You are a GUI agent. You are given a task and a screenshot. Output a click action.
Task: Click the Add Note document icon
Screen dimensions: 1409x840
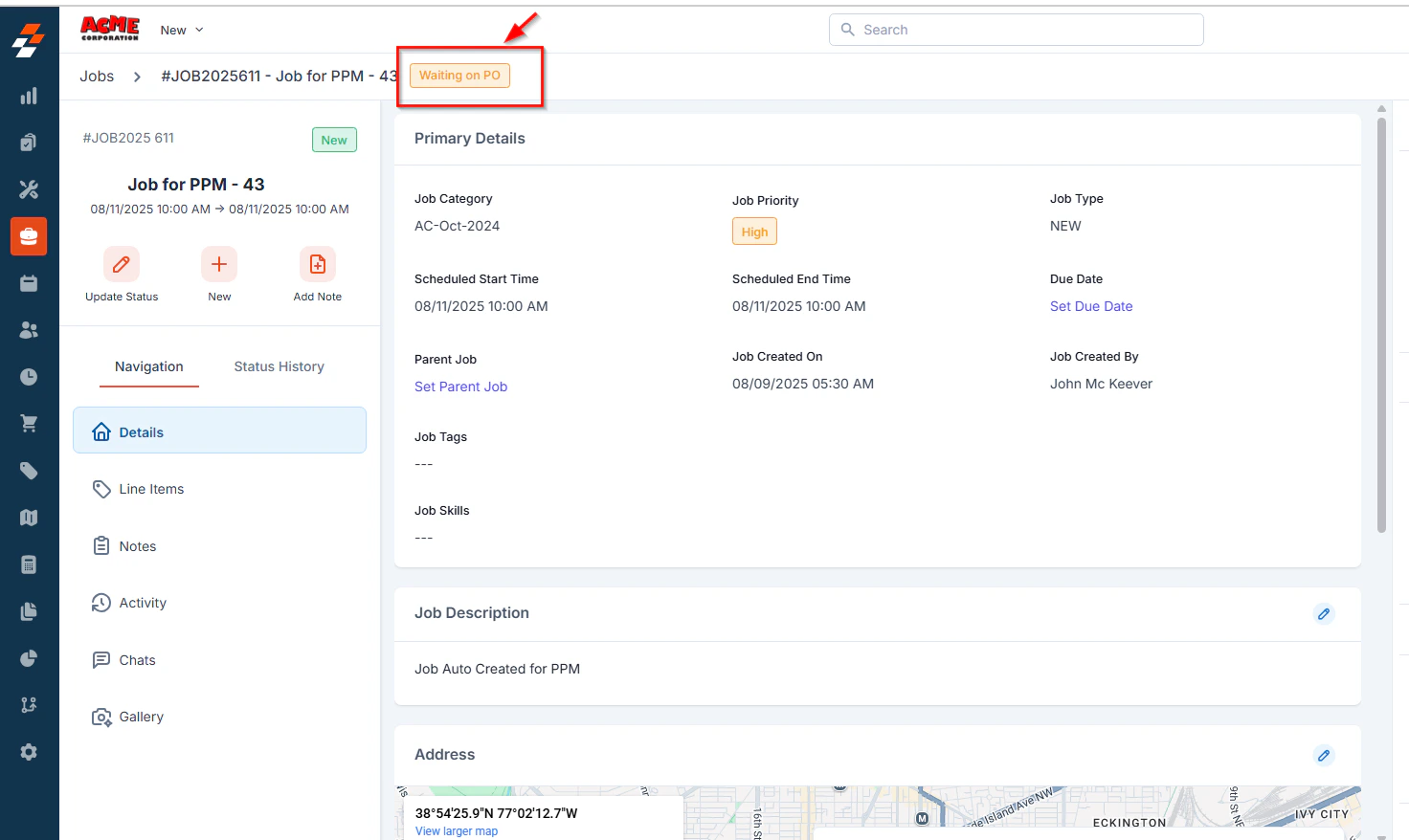tap(318, 264)
